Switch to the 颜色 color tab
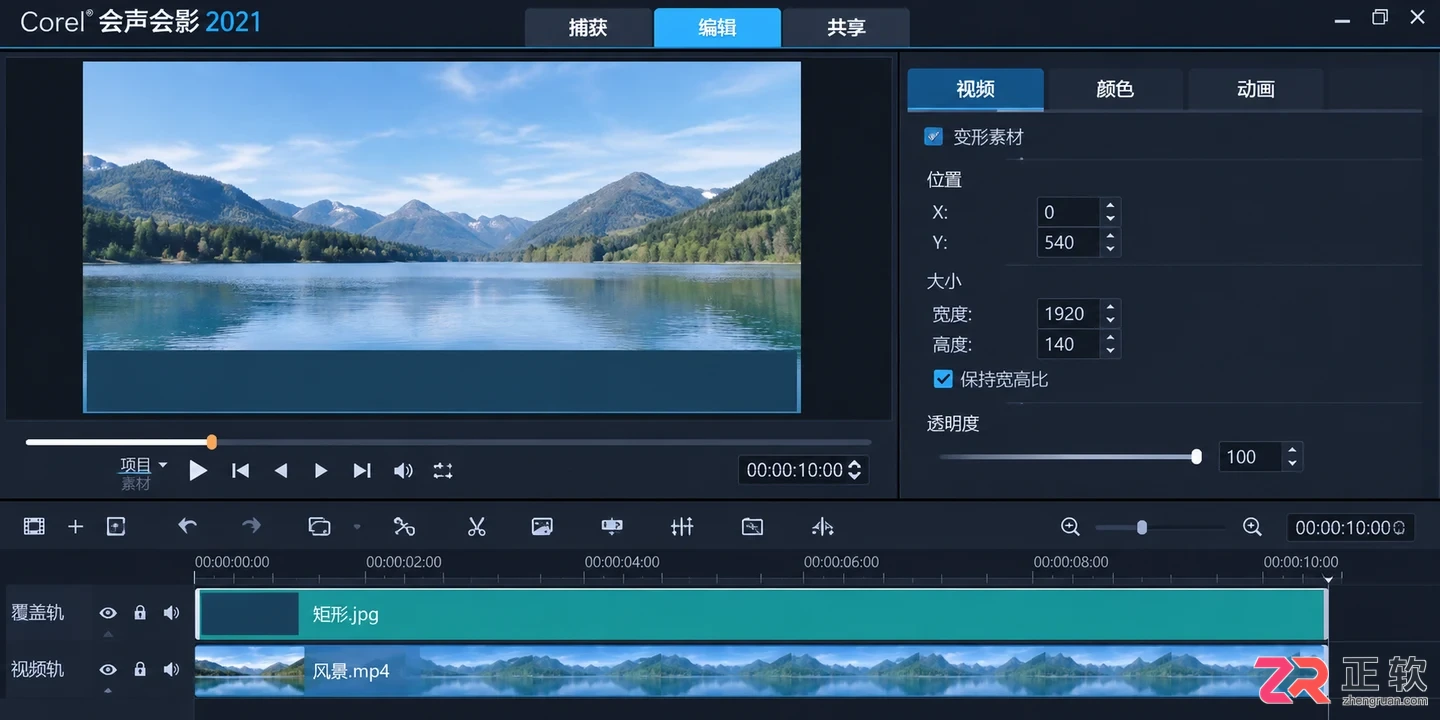 [x=1115, y=89]
